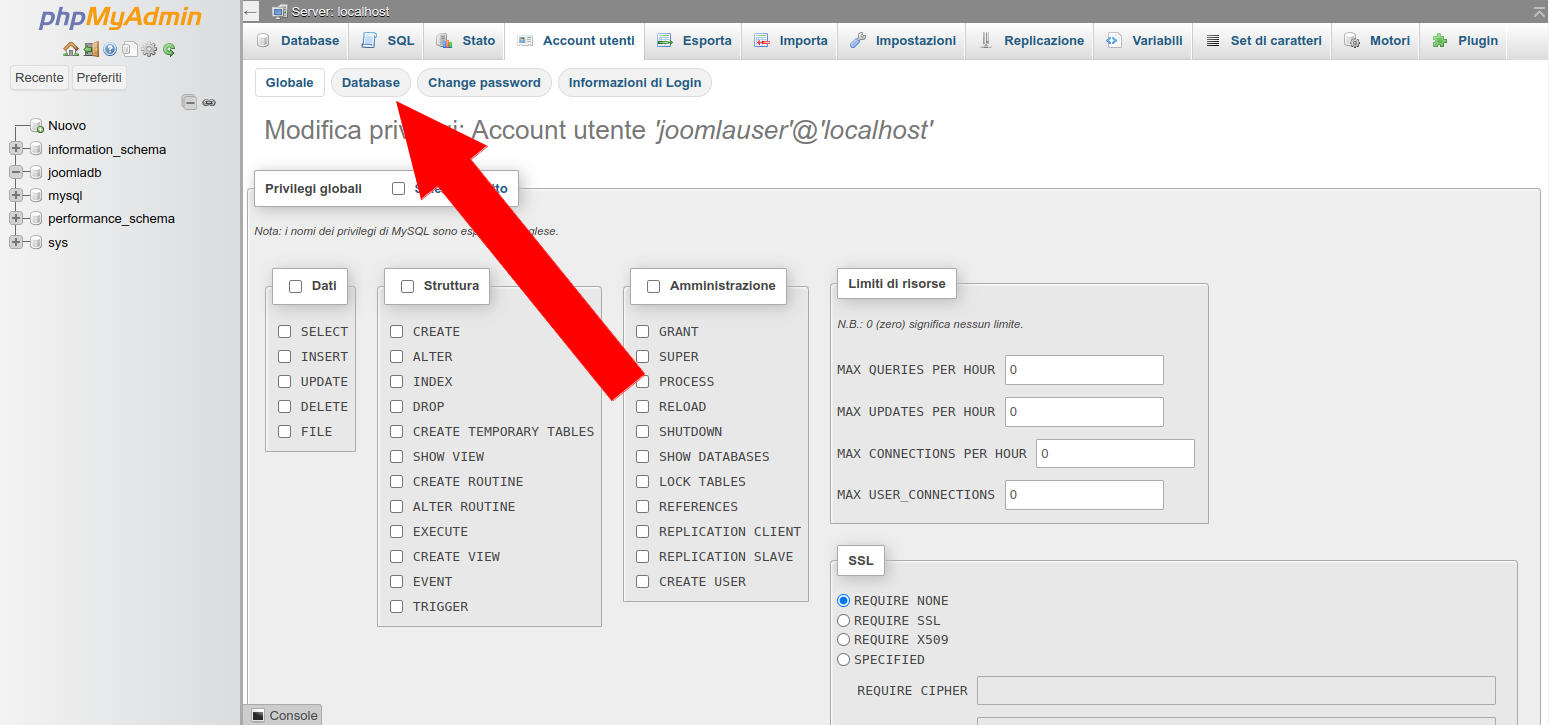1549x725 pixels.
Task: Select REQUIRE NONE radio button
Action: 843,601
